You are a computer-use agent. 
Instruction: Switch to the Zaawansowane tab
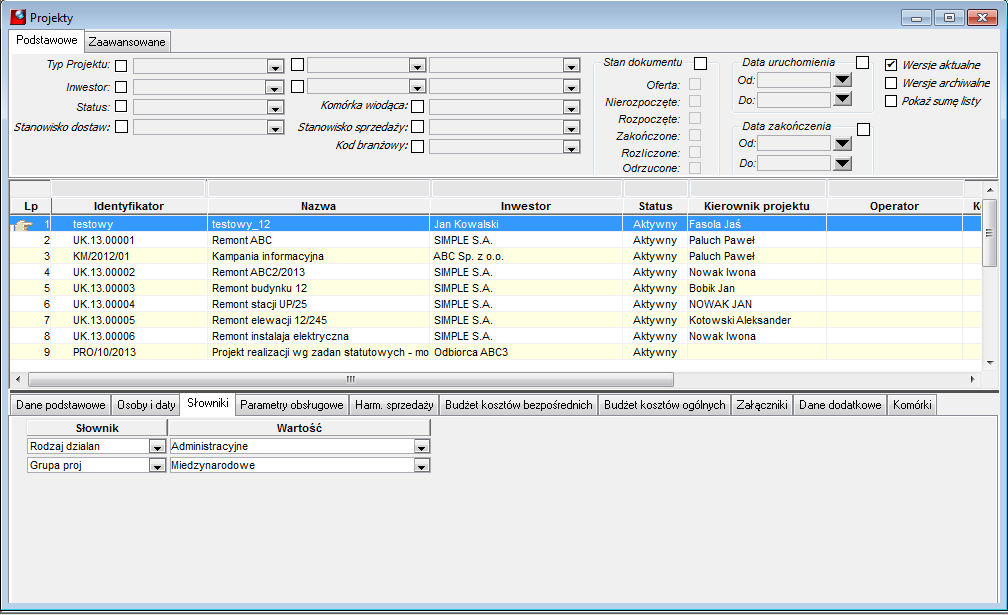click(127, 42)
